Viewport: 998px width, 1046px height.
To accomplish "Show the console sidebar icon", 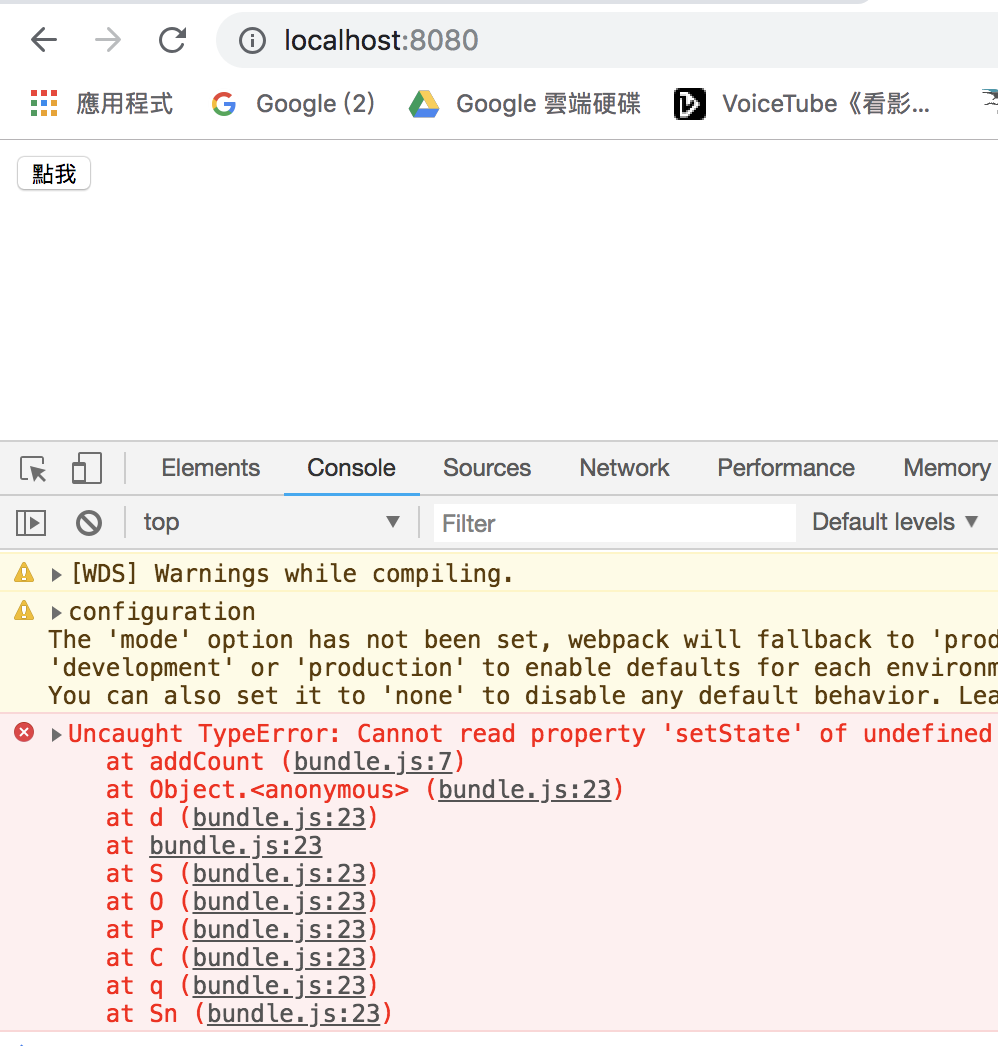I will pos(31,522).
